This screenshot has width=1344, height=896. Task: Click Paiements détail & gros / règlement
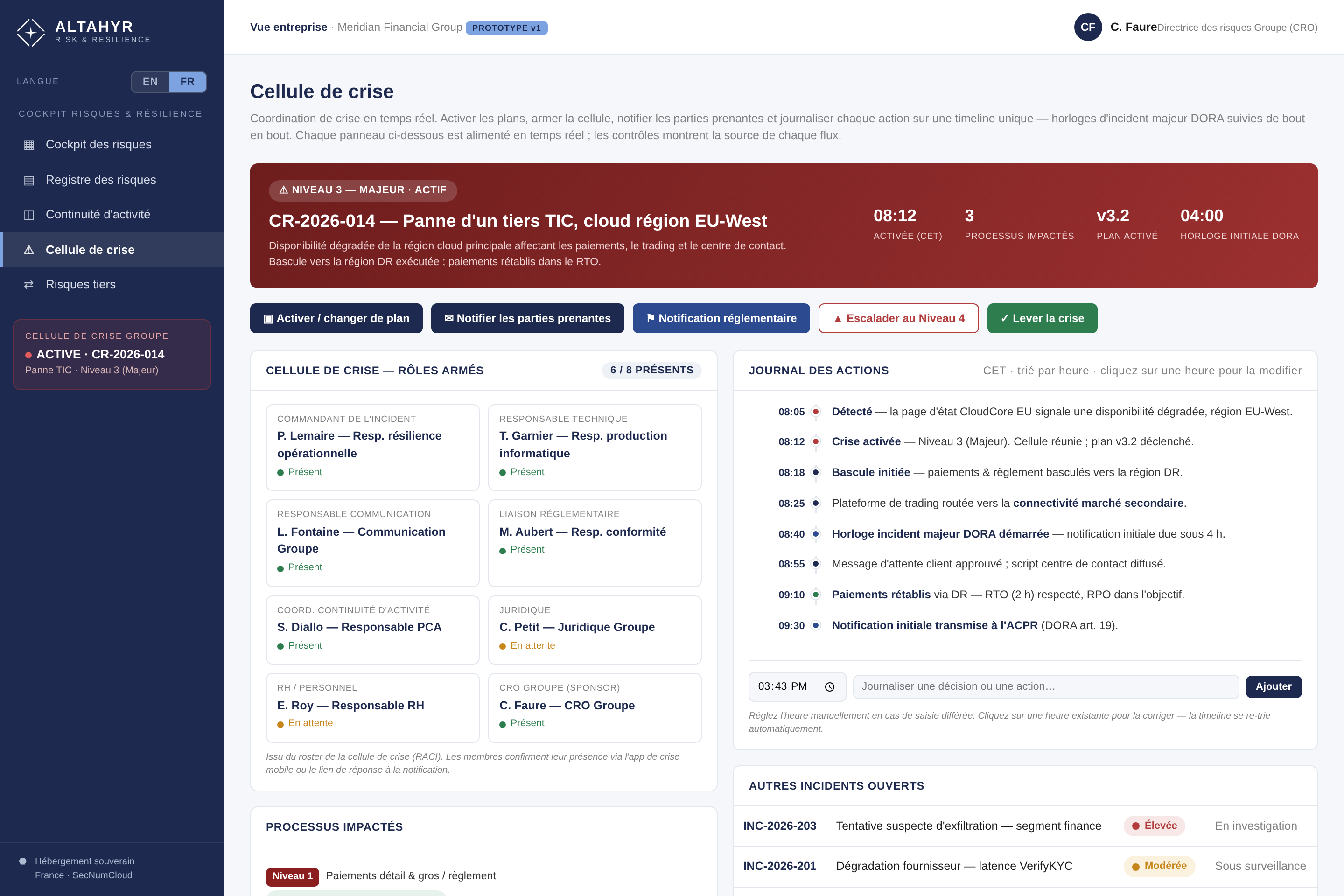[411, 876]
